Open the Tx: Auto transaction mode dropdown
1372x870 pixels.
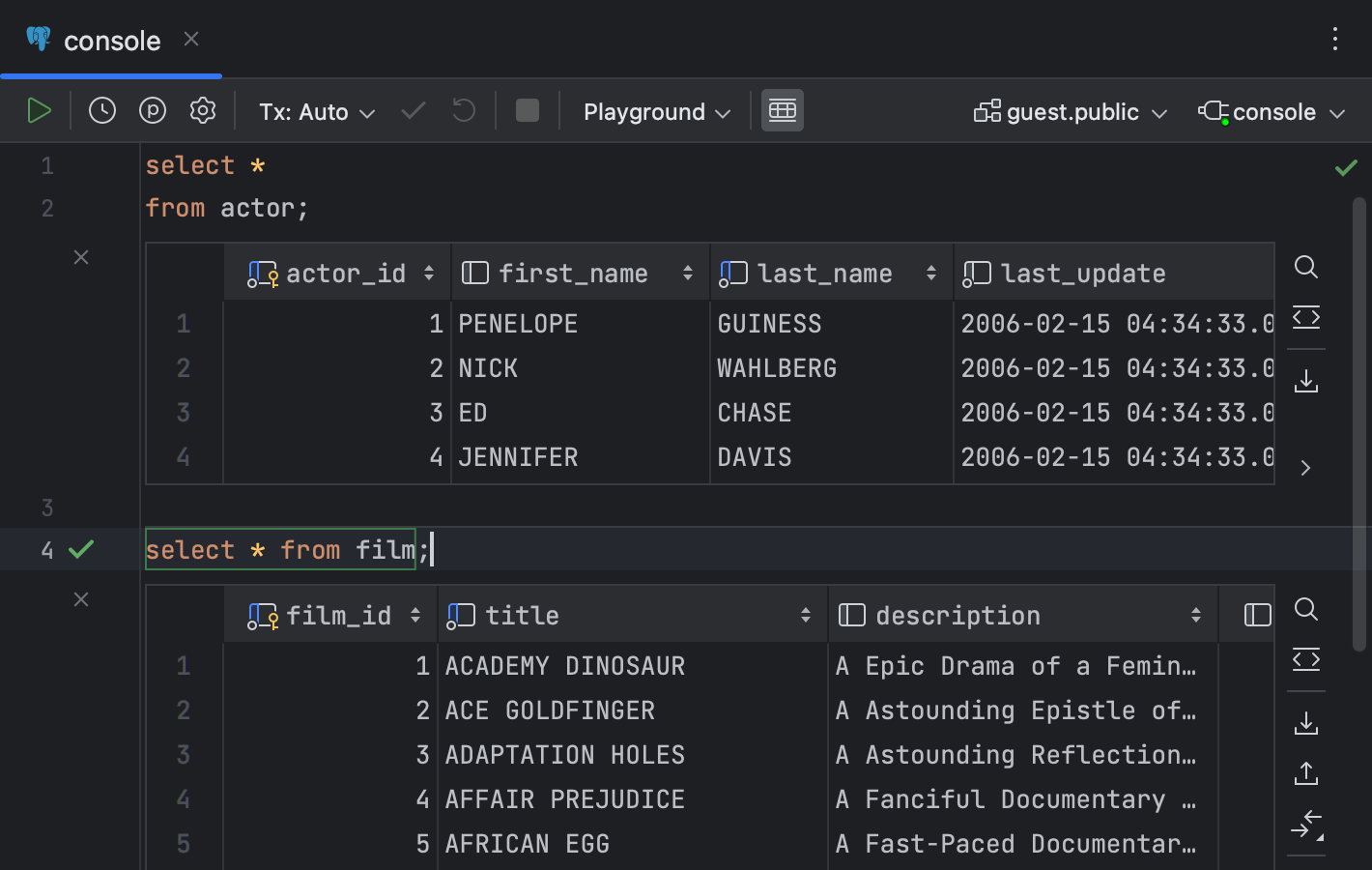click(x=315, y=111)
